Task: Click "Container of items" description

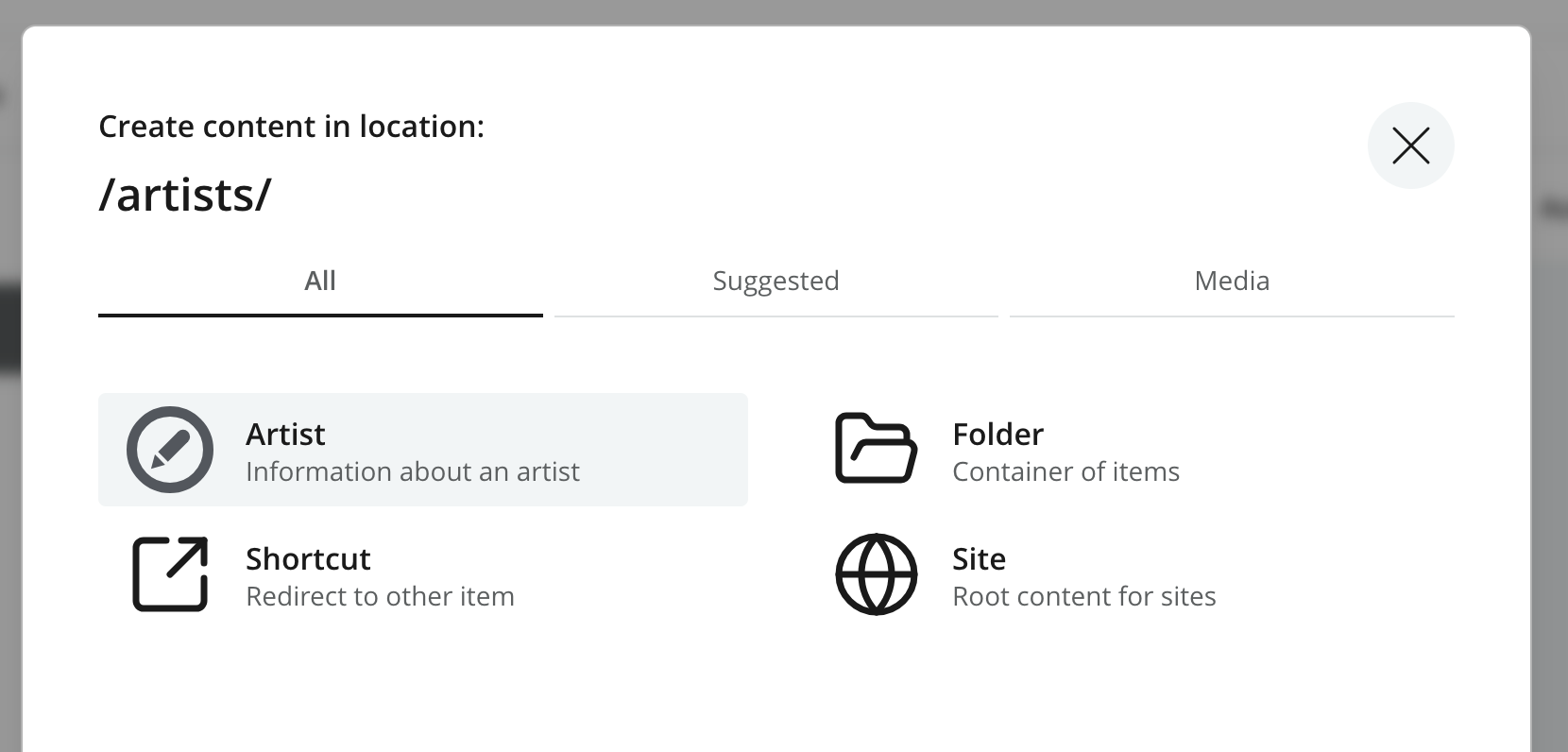Action: coord(1066,471)
